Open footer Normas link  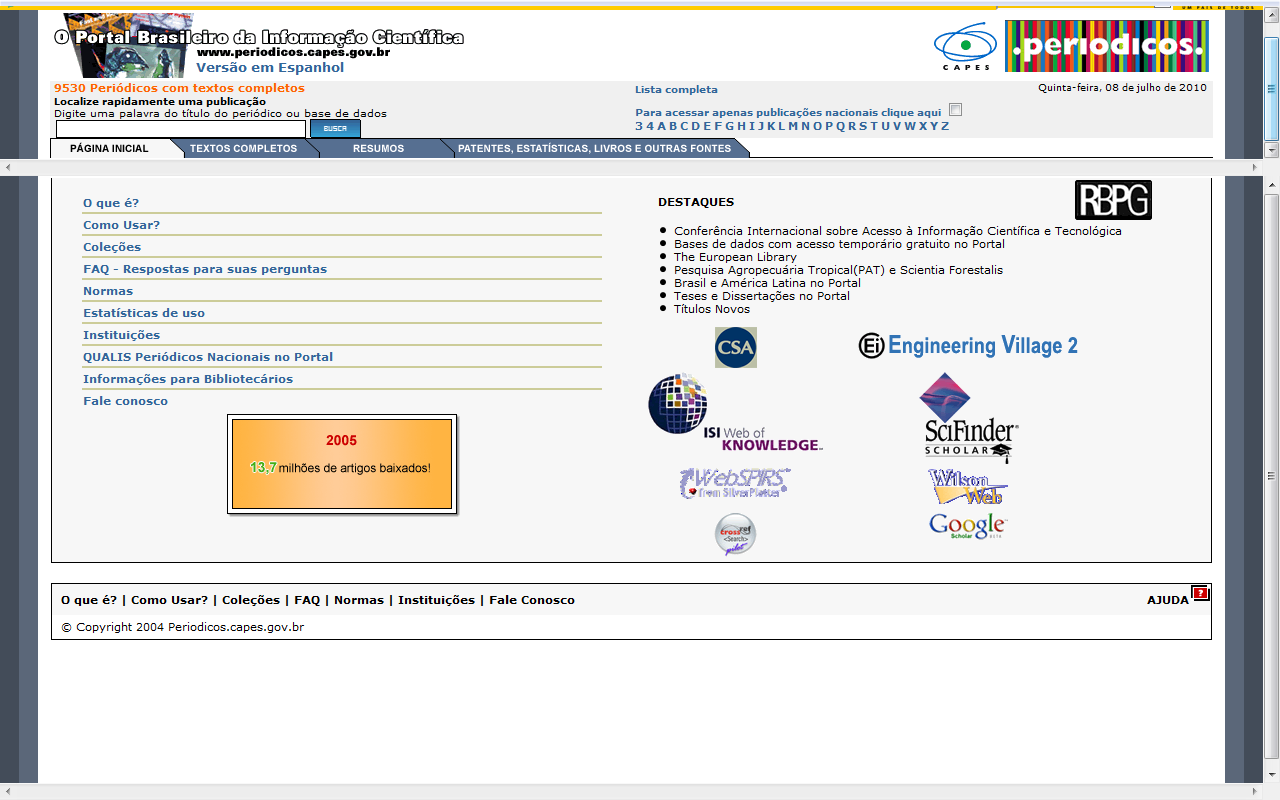[x=359, y=600]
